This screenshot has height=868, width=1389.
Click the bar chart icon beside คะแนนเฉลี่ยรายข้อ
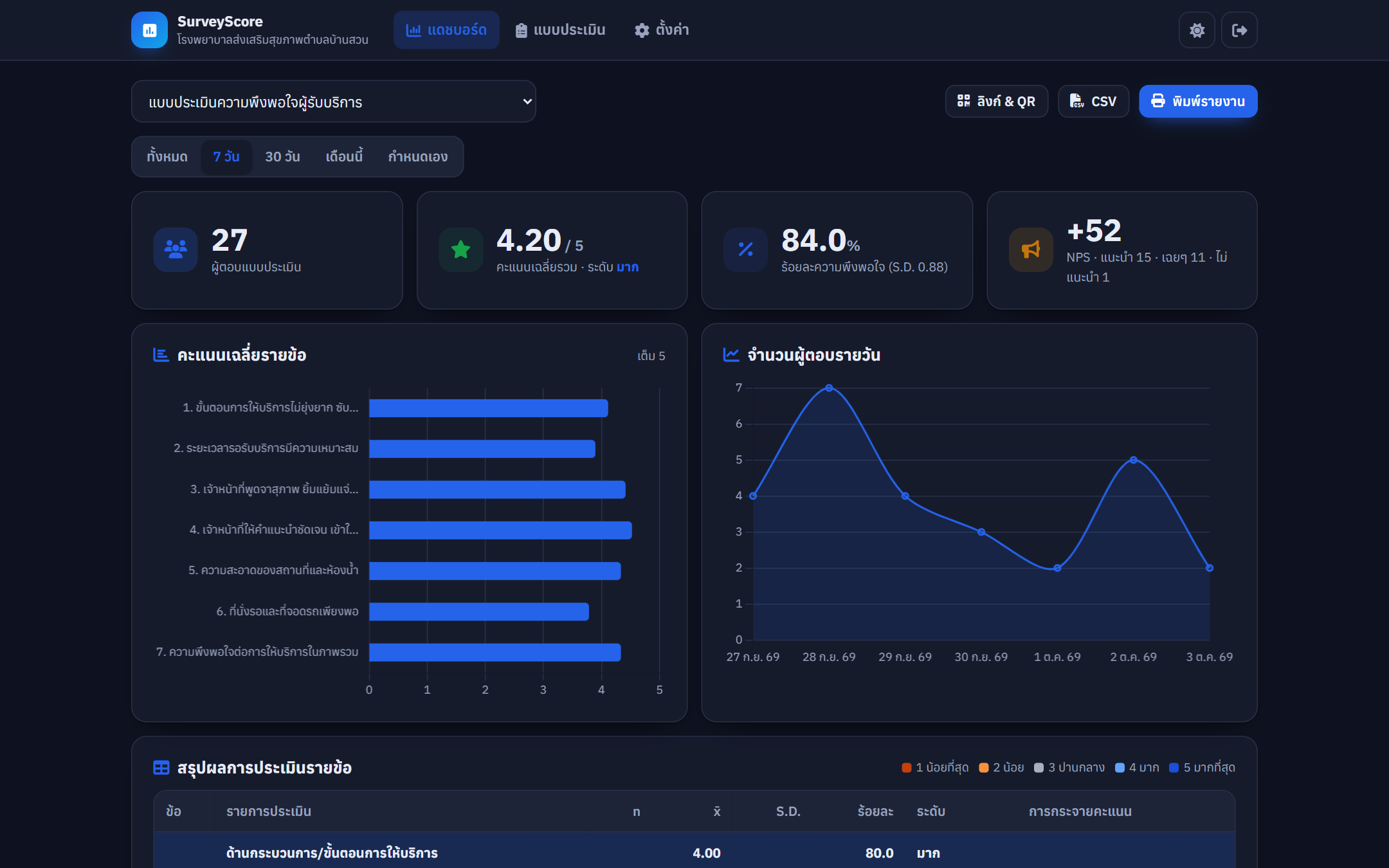click(161, 355)
